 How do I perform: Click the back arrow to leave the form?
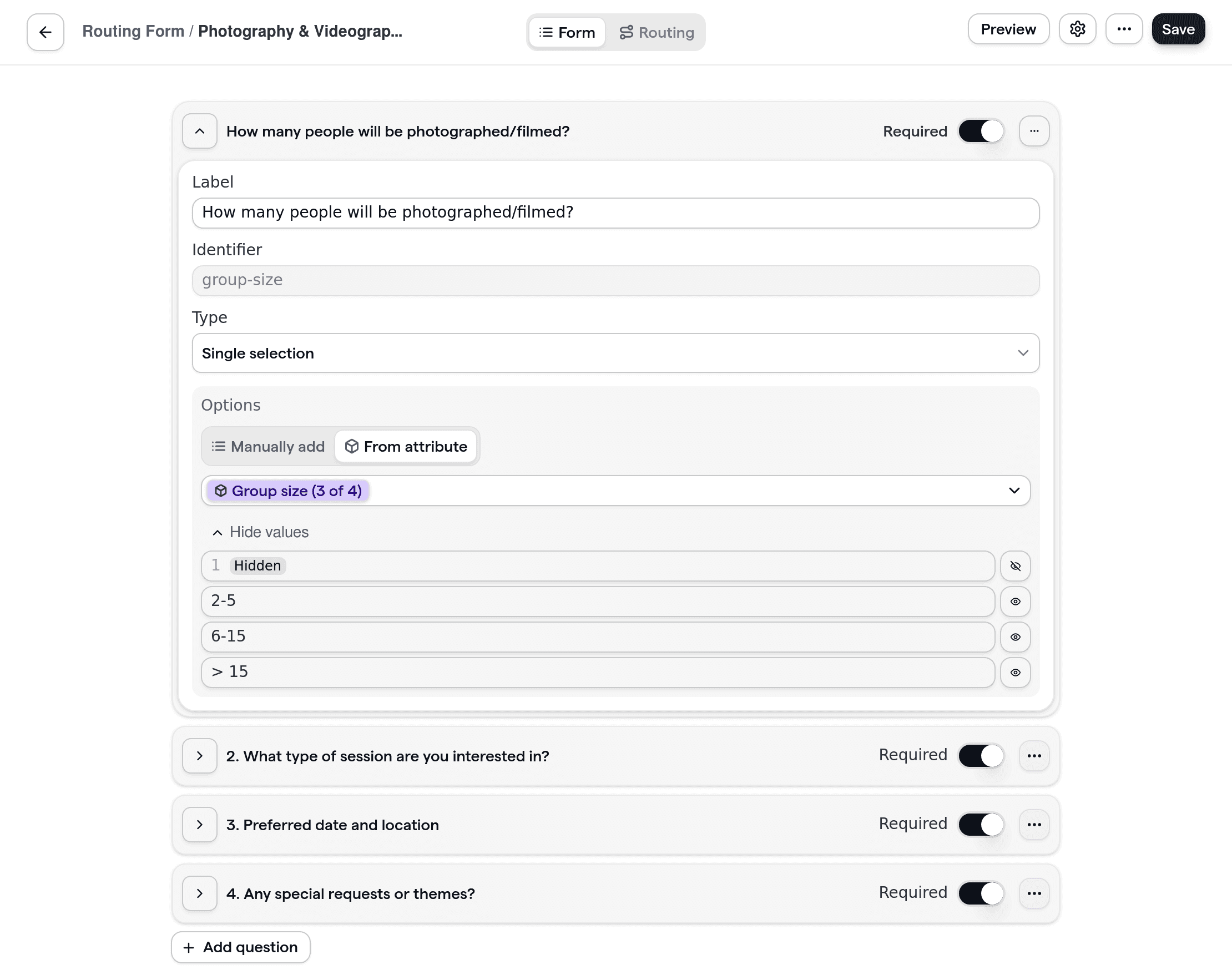tap(44, 32)
